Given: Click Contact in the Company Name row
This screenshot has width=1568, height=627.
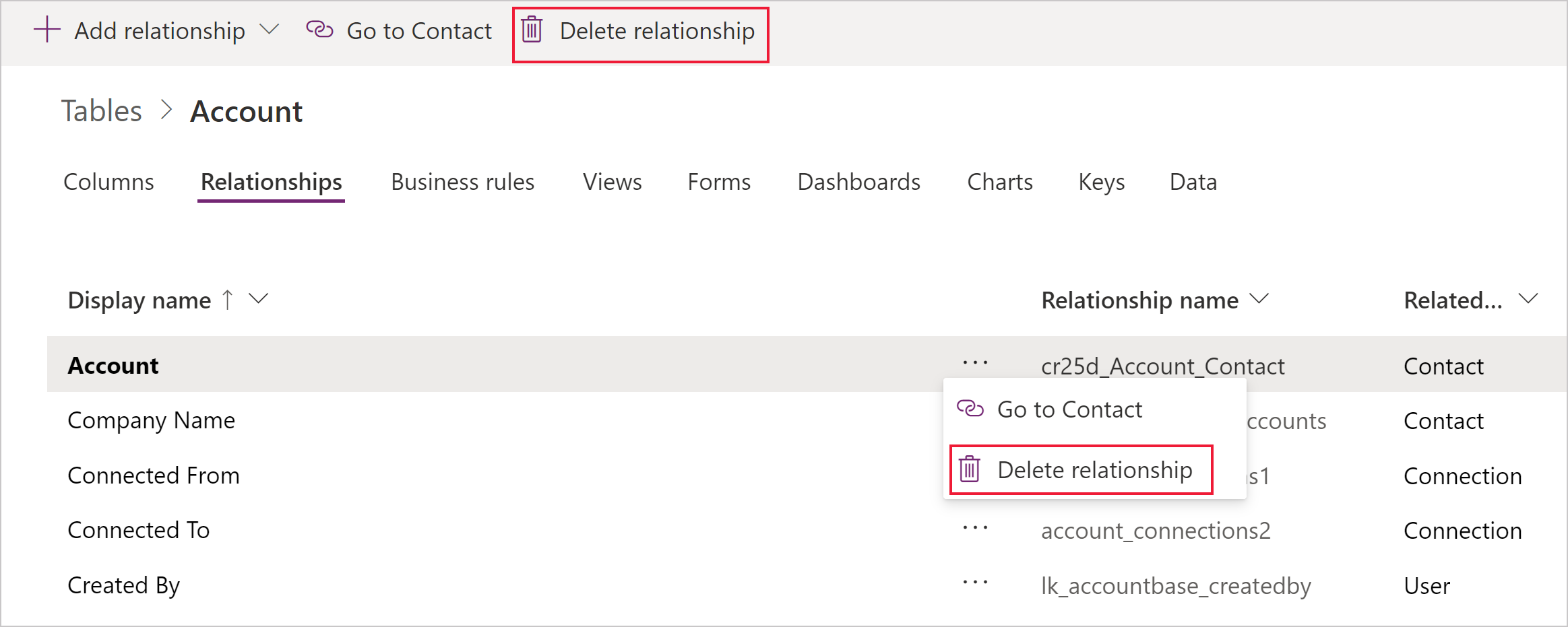Looking at the screenshot, I should click(x=1443, y=421).
